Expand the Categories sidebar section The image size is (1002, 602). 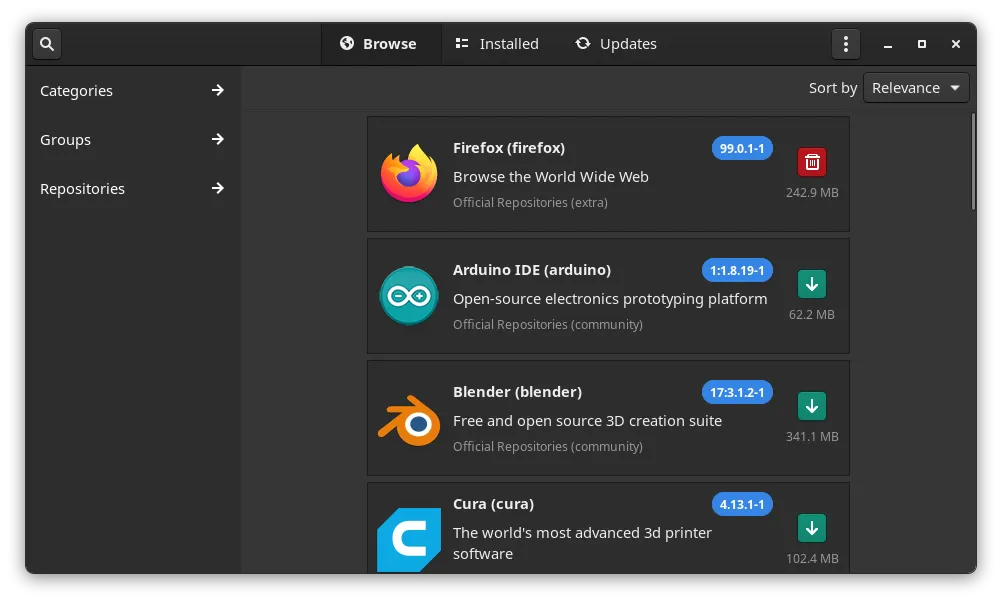pos(133,91)
